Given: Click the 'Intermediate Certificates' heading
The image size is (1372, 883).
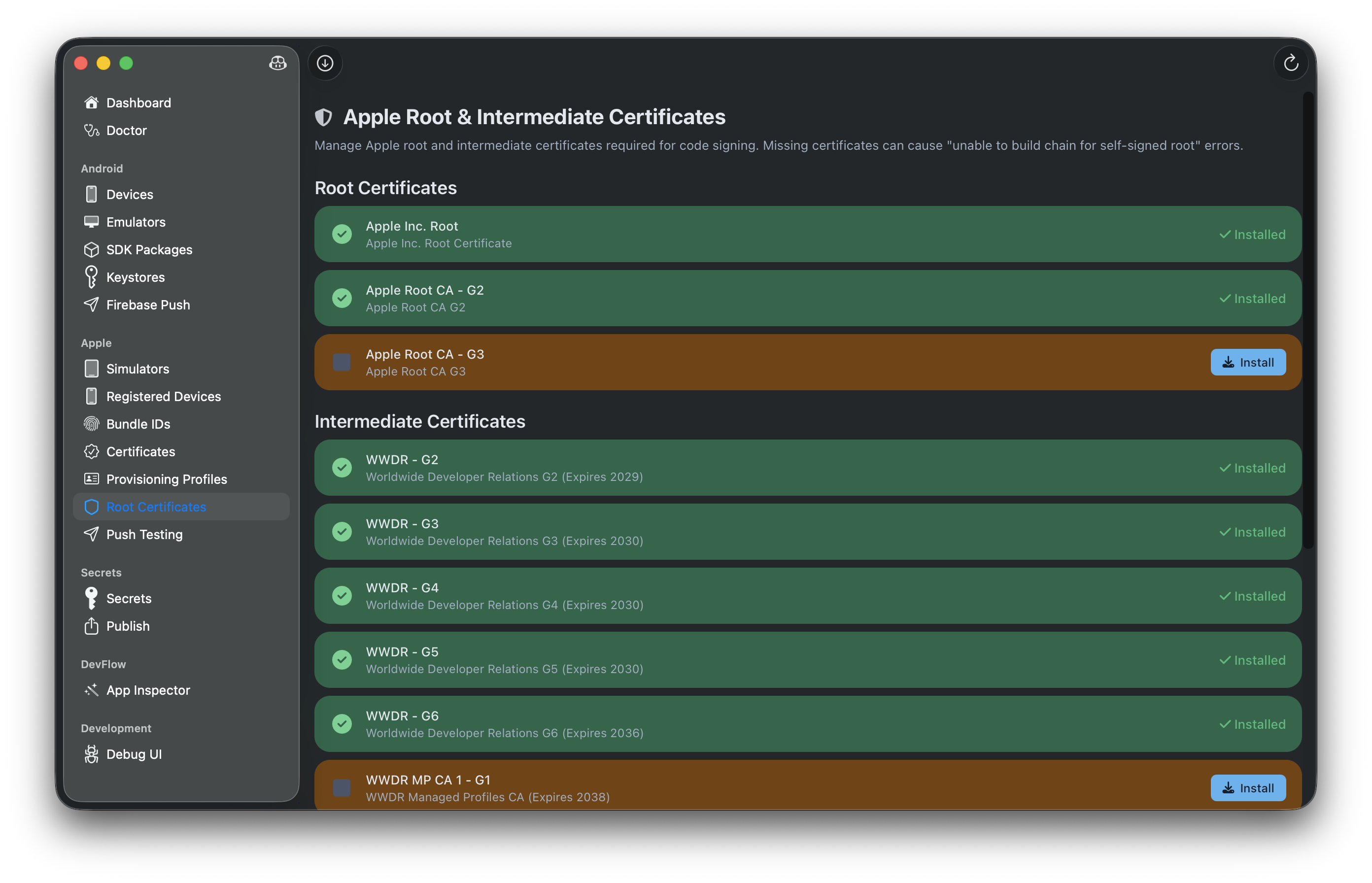Looking at the screenshot, I should coord(420,421).
